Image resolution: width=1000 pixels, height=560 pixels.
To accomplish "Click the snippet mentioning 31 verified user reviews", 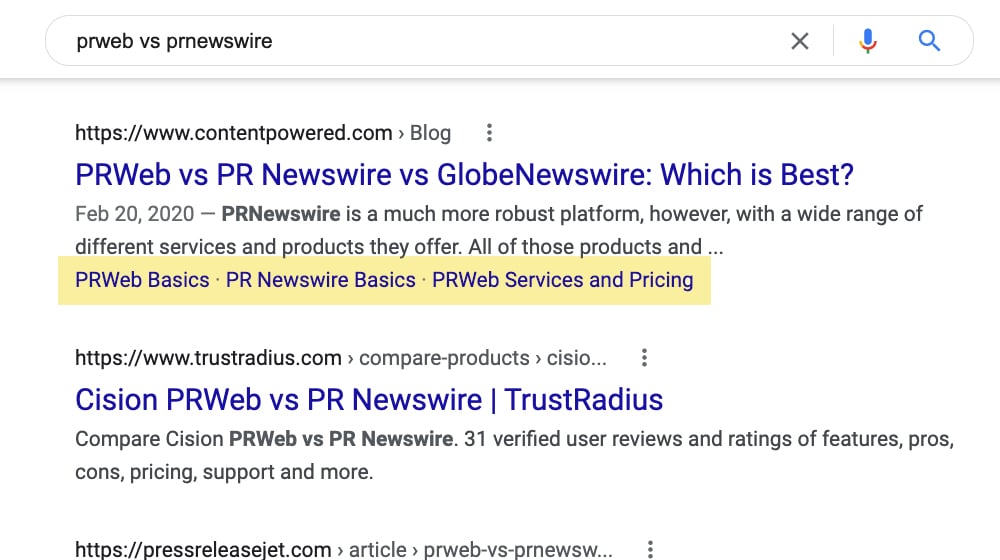I will tap(514, 455).
